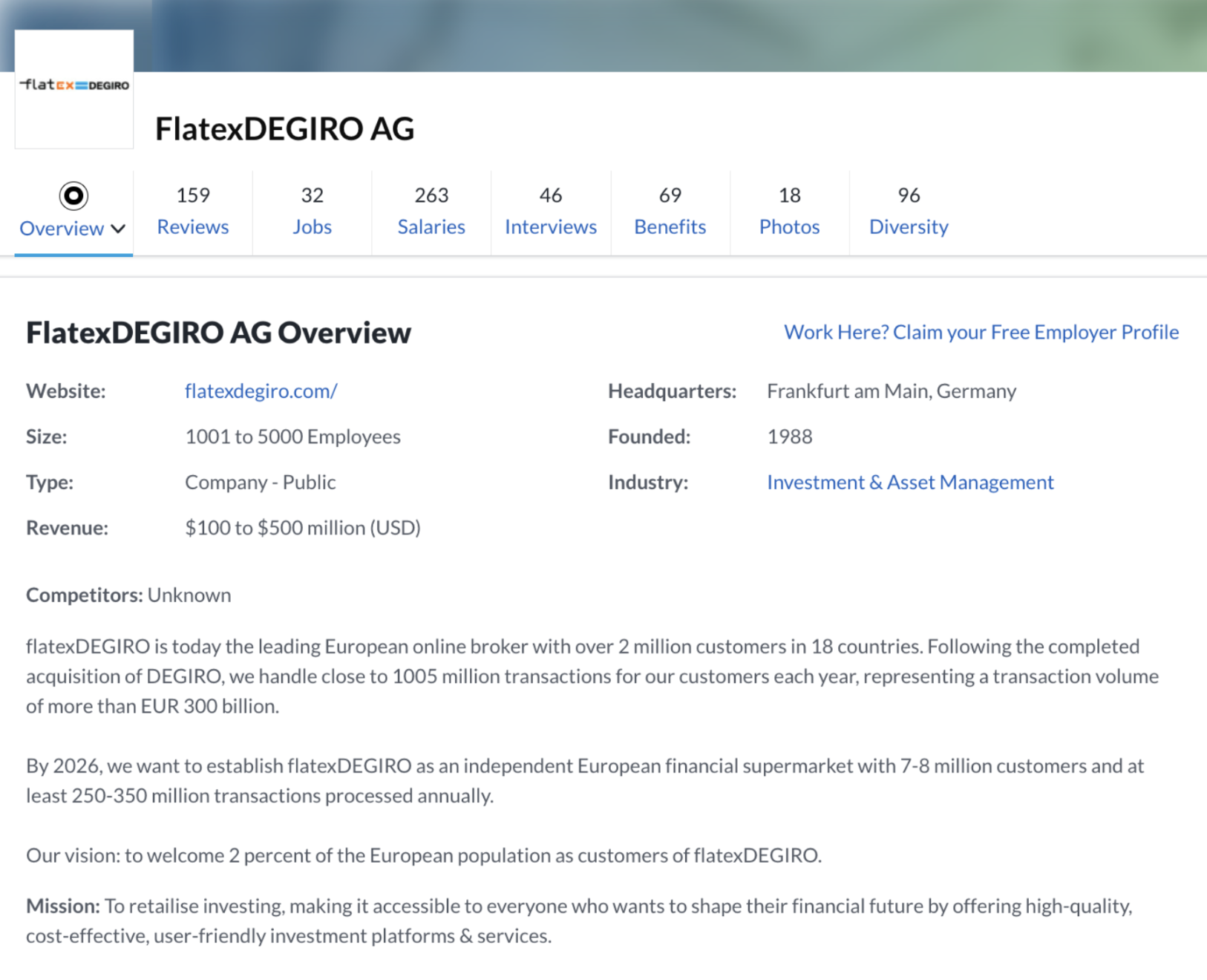Open the Reviews tab

pos(193,212)
